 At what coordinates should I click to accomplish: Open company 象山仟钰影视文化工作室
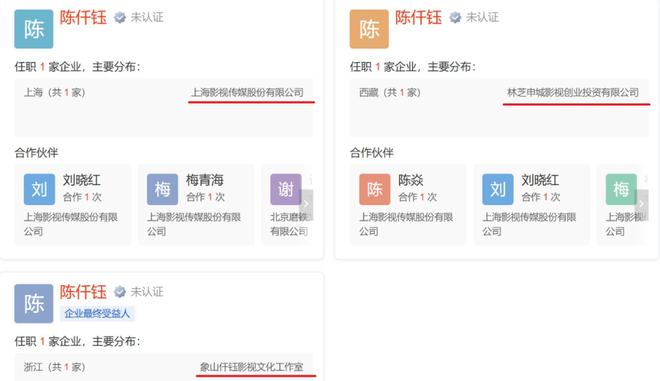pyautogui.click(x=252, y=367)
